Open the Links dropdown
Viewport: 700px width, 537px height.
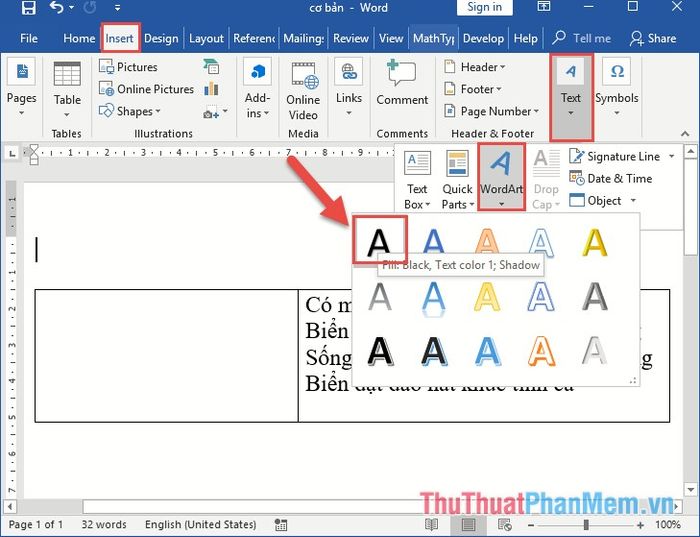point(349,88)
